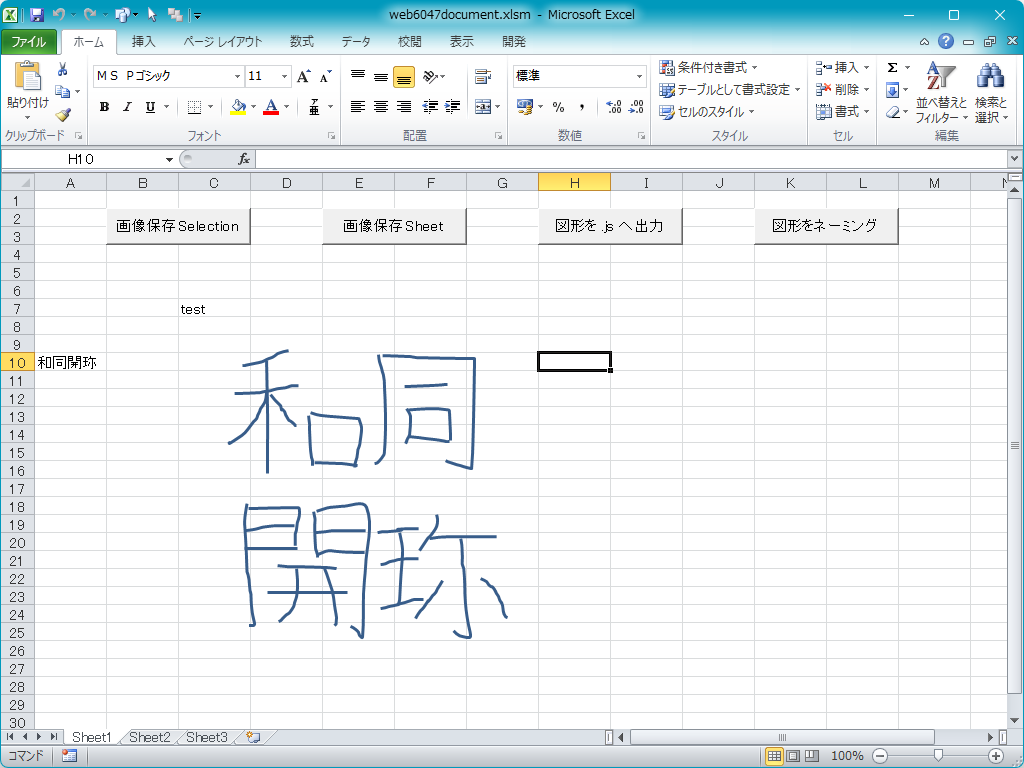
Task: Click the Insert Function fx icon
Action: [243, 159]
